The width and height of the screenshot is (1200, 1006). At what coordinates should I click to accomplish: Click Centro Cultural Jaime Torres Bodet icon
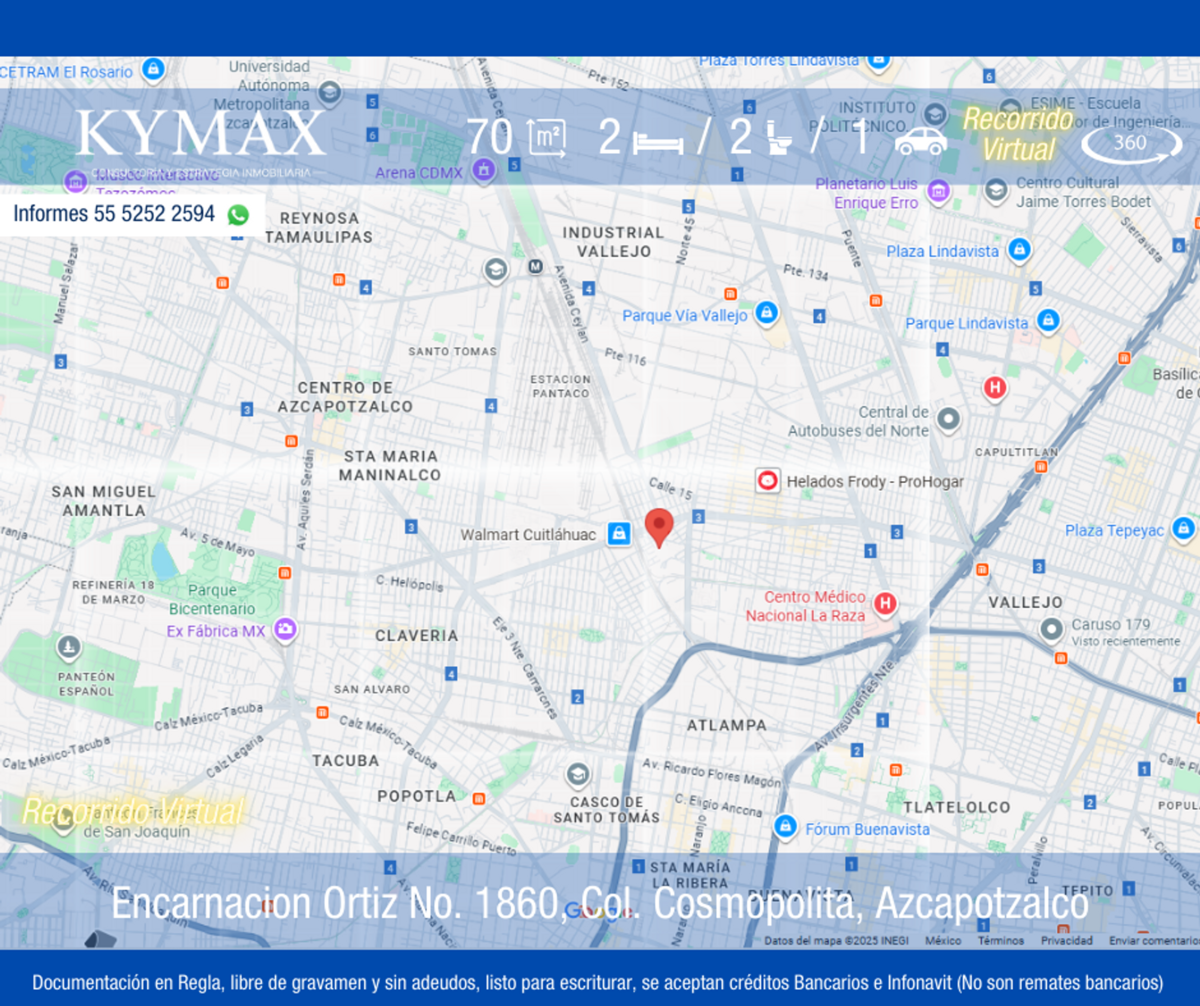996,190
